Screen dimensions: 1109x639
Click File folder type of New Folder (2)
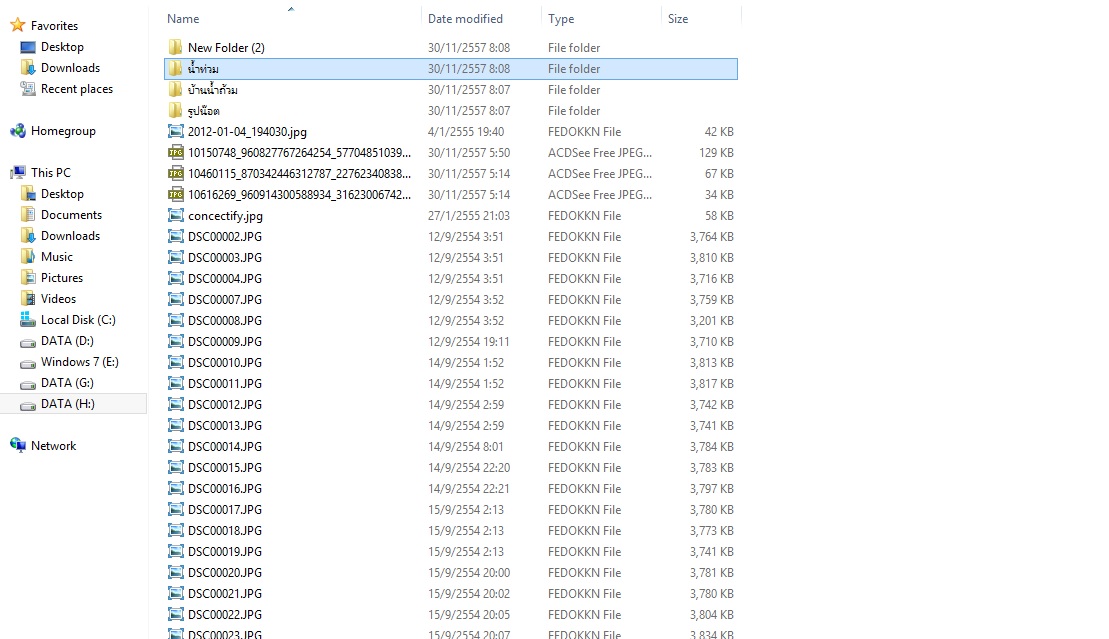(574, 47)
